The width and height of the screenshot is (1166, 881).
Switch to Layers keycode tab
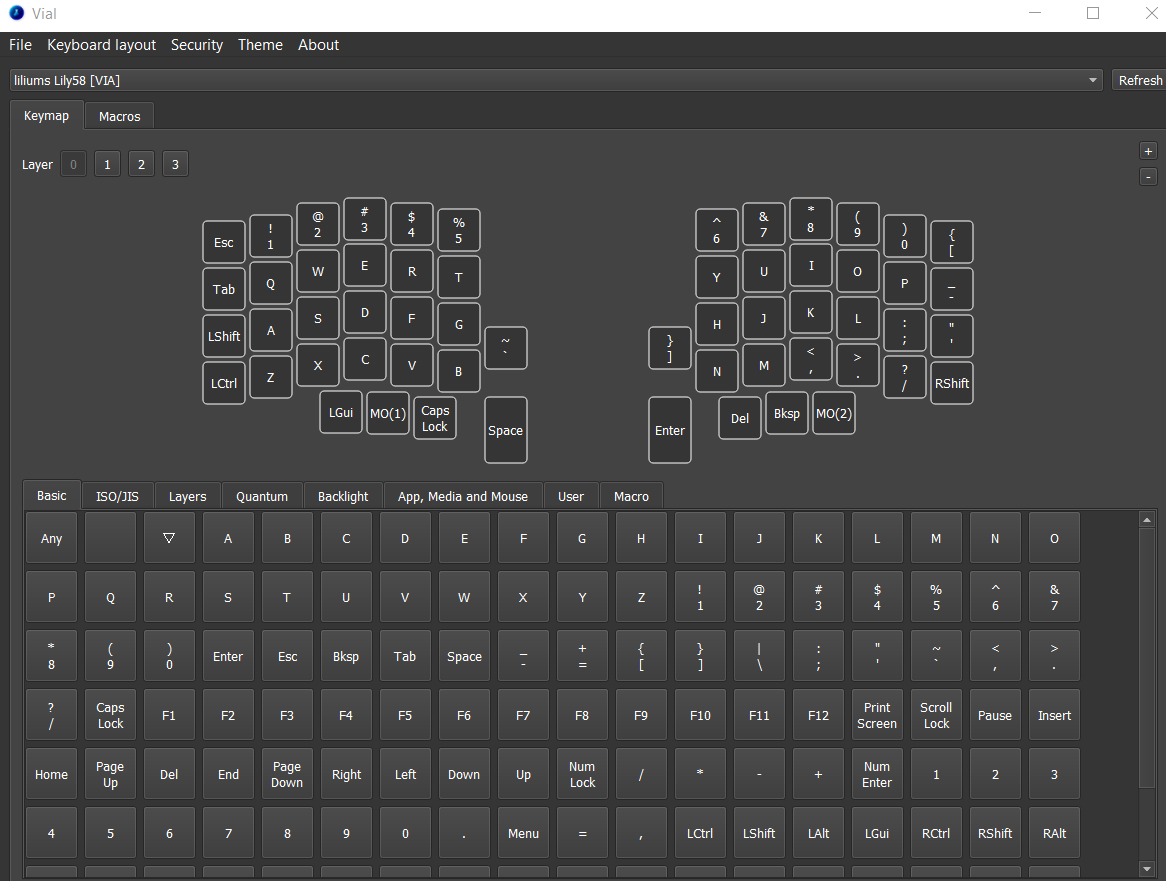click(x=187, y=496)
